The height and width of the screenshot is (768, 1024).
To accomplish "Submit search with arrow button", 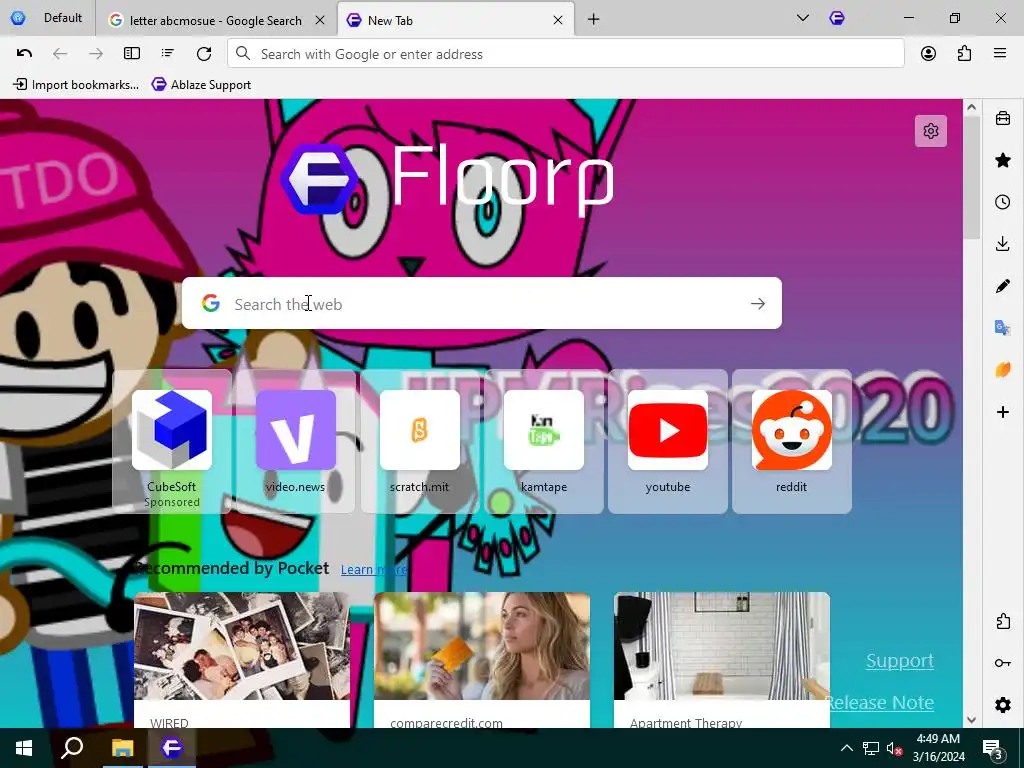I will (x=758, y=304).
